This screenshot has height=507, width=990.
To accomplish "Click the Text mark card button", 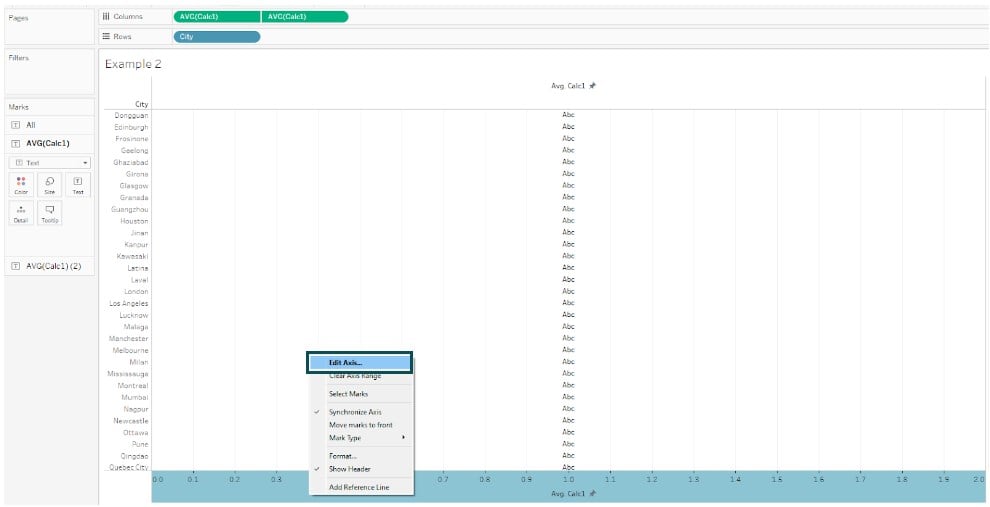I will [x=78, y=184].
